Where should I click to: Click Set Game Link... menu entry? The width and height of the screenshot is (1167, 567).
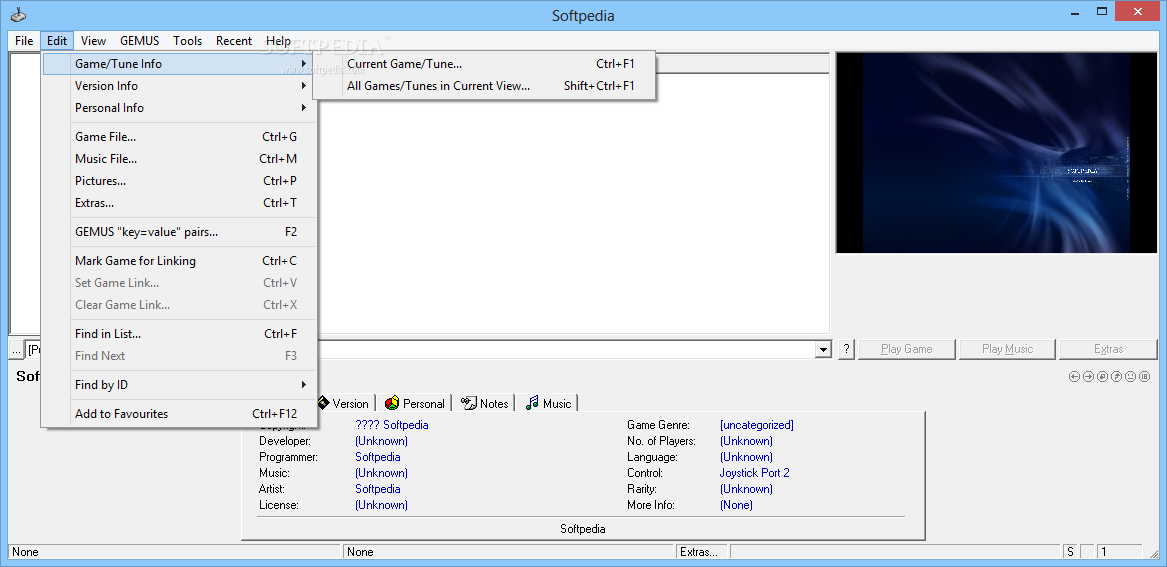click(179, 283)
